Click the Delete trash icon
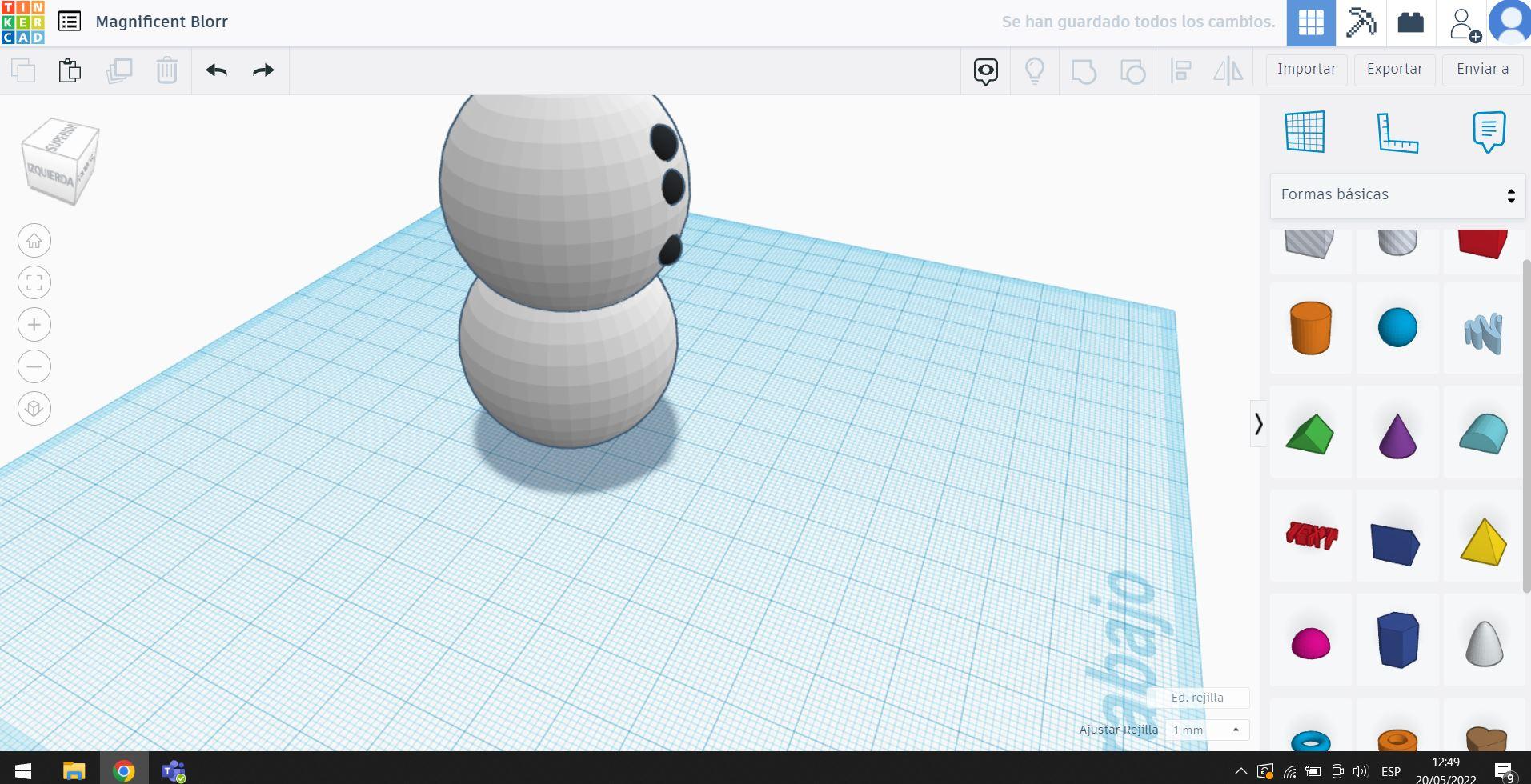 coord(166,70)
